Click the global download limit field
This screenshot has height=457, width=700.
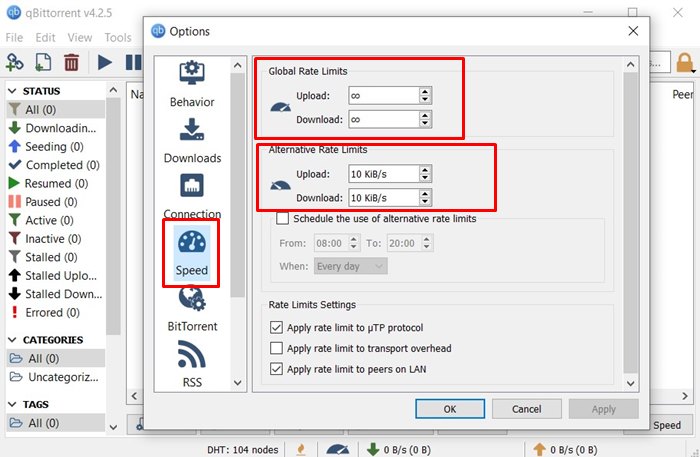[x=384, y=119]
